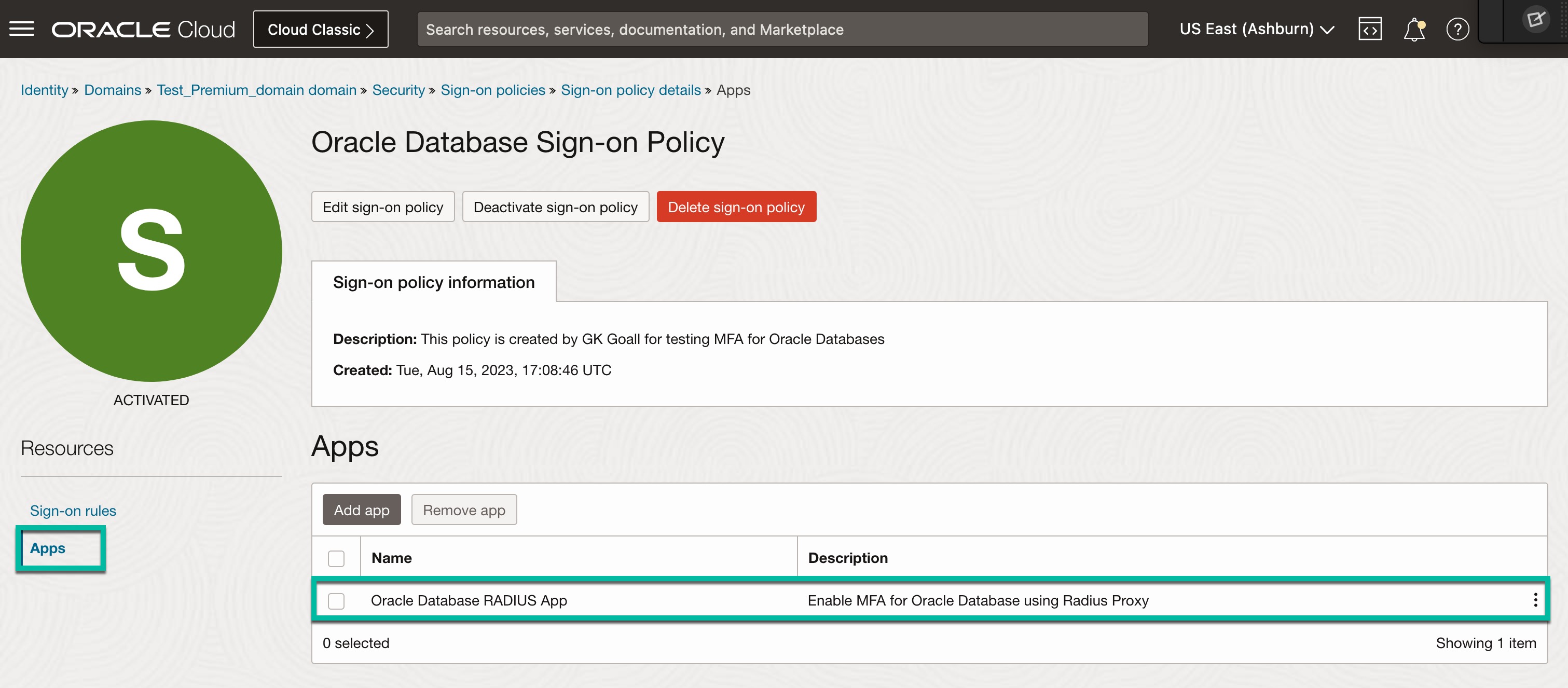Open the Sign-on policies breadcrumb link
Image resolution: width=1568 pixels, height=688 pixels.
[492, 90]
